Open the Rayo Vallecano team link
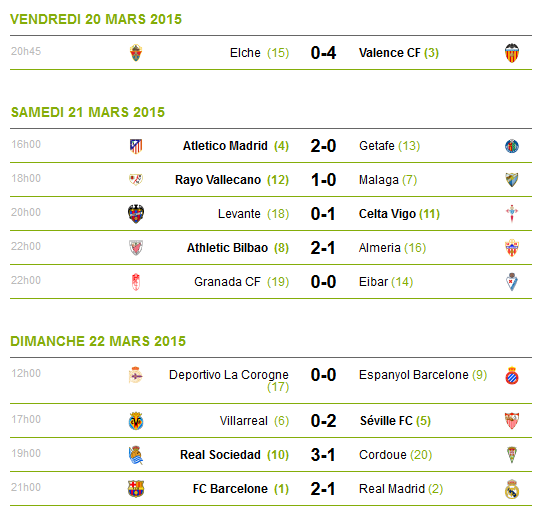Image resolution: width=533 pixels, height=506 pixels. (218, 180)
